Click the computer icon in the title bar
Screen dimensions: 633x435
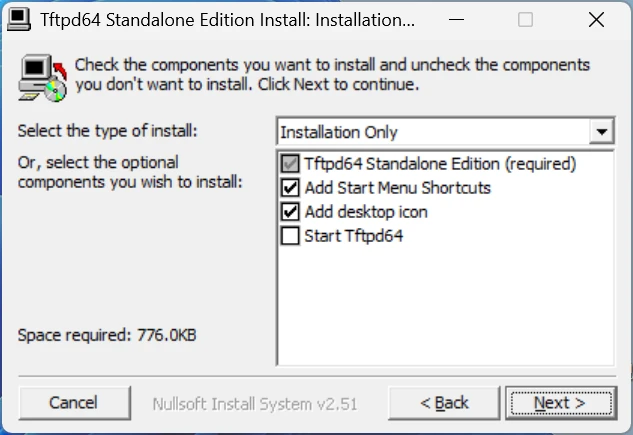[19, 20]
